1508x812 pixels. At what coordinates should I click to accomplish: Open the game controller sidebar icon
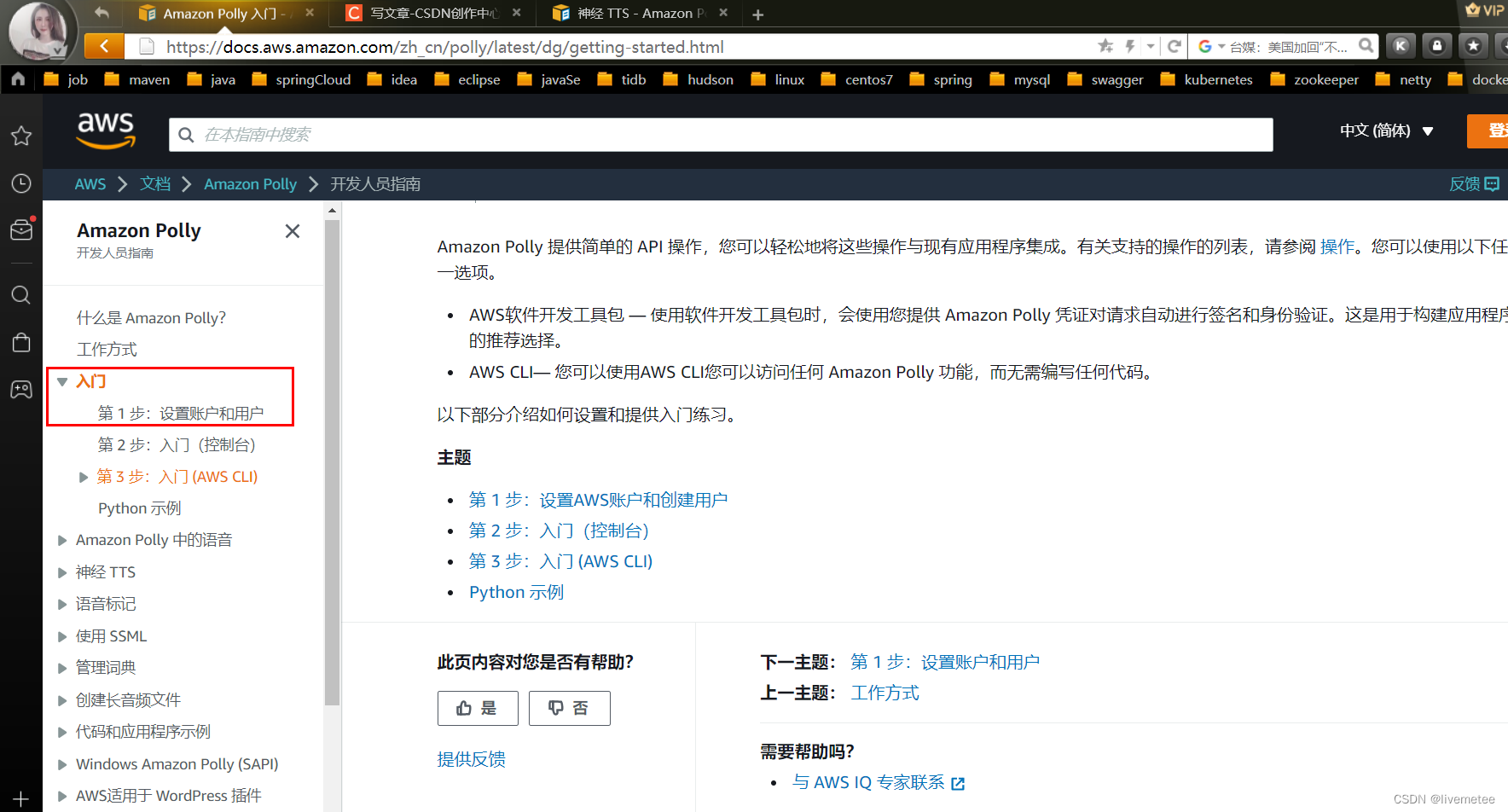coord(21,390)
